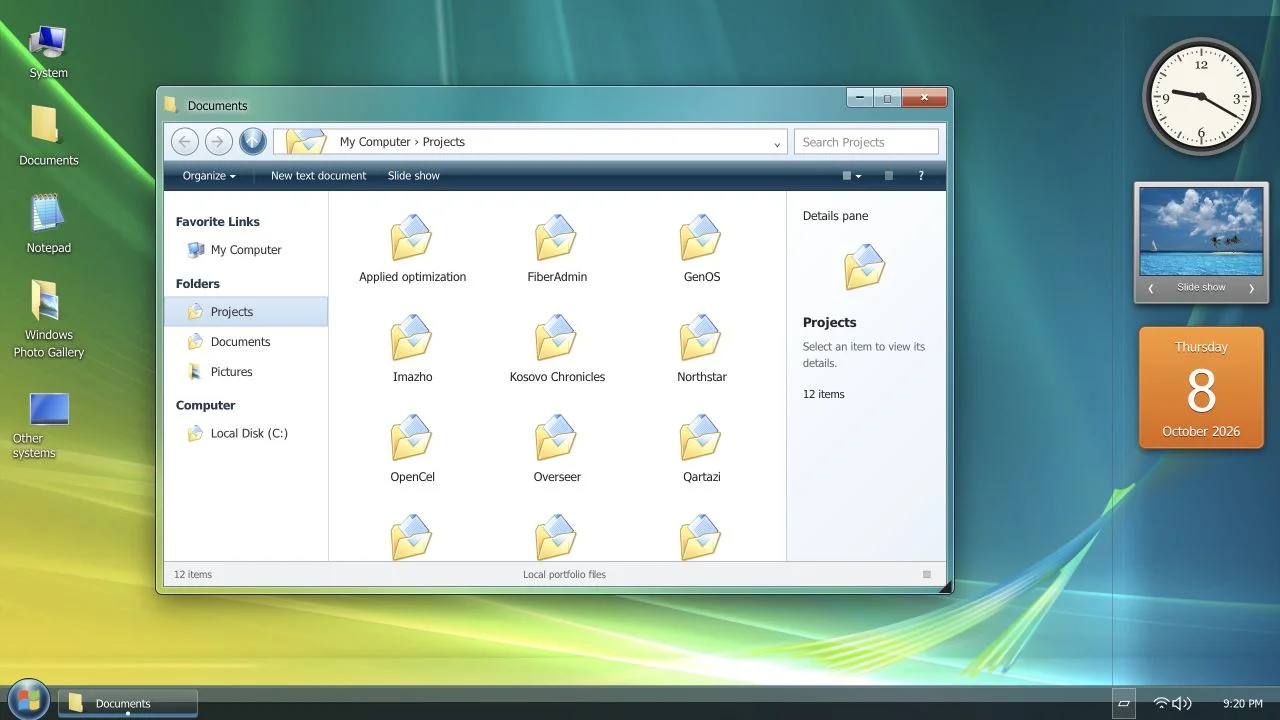Click the Thursday 8 October calendar gadget
Image resolution: width=1280 pixels, height=720 pixels.
click(1201, 388)
